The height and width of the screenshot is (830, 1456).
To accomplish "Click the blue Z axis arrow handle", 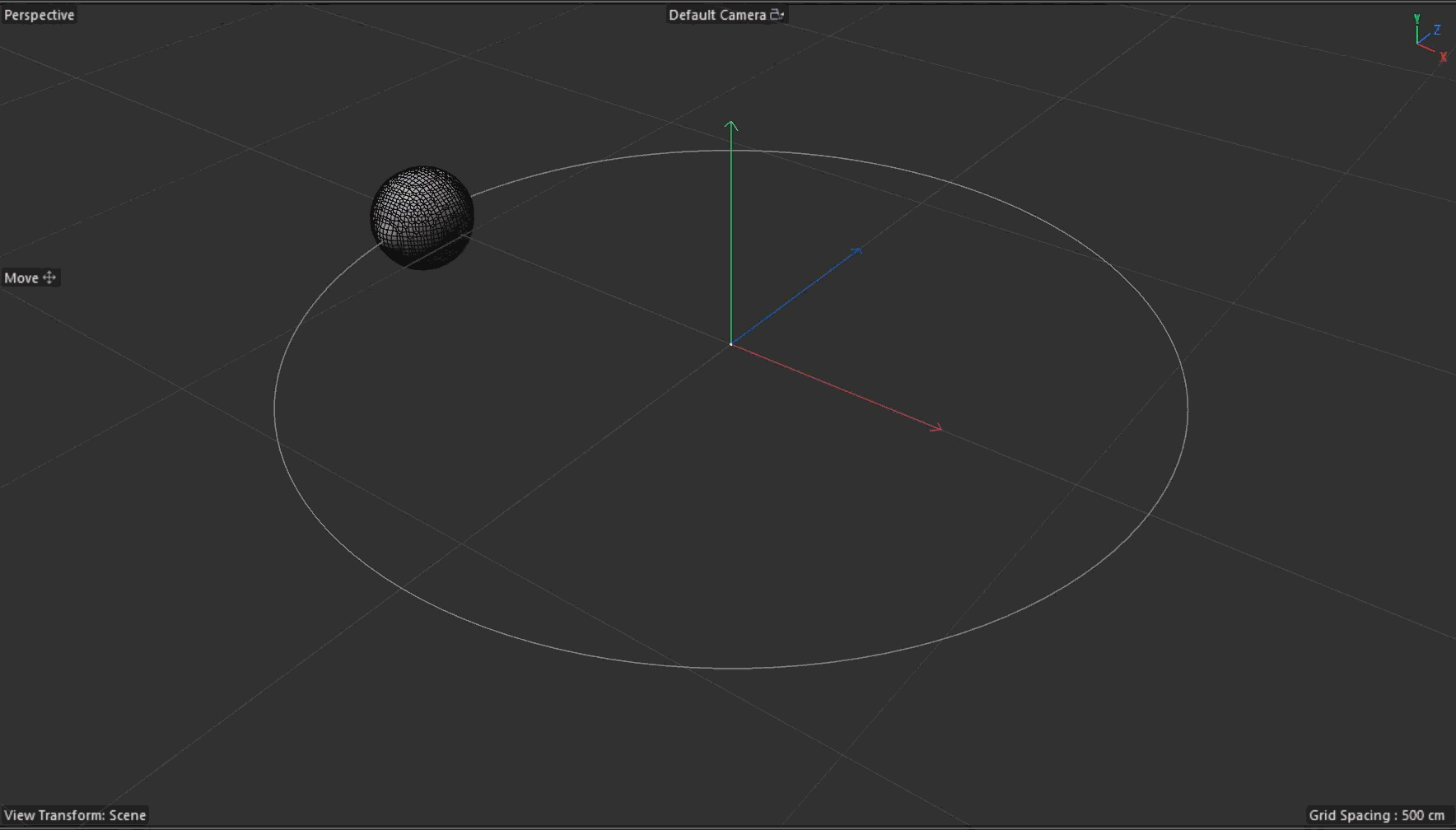I will (856, 250).
